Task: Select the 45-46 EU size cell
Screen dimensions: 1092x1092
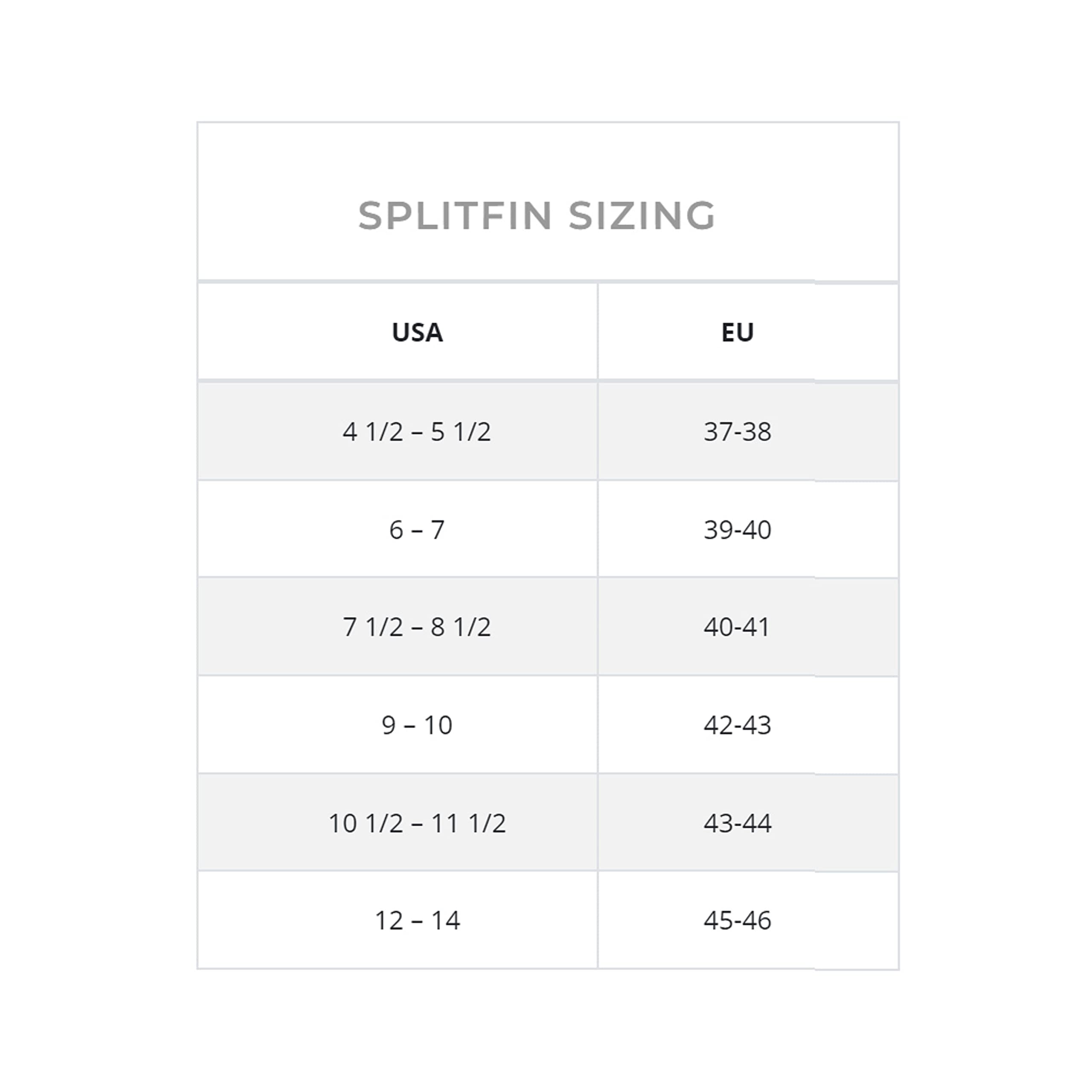Action: [748, 920]
